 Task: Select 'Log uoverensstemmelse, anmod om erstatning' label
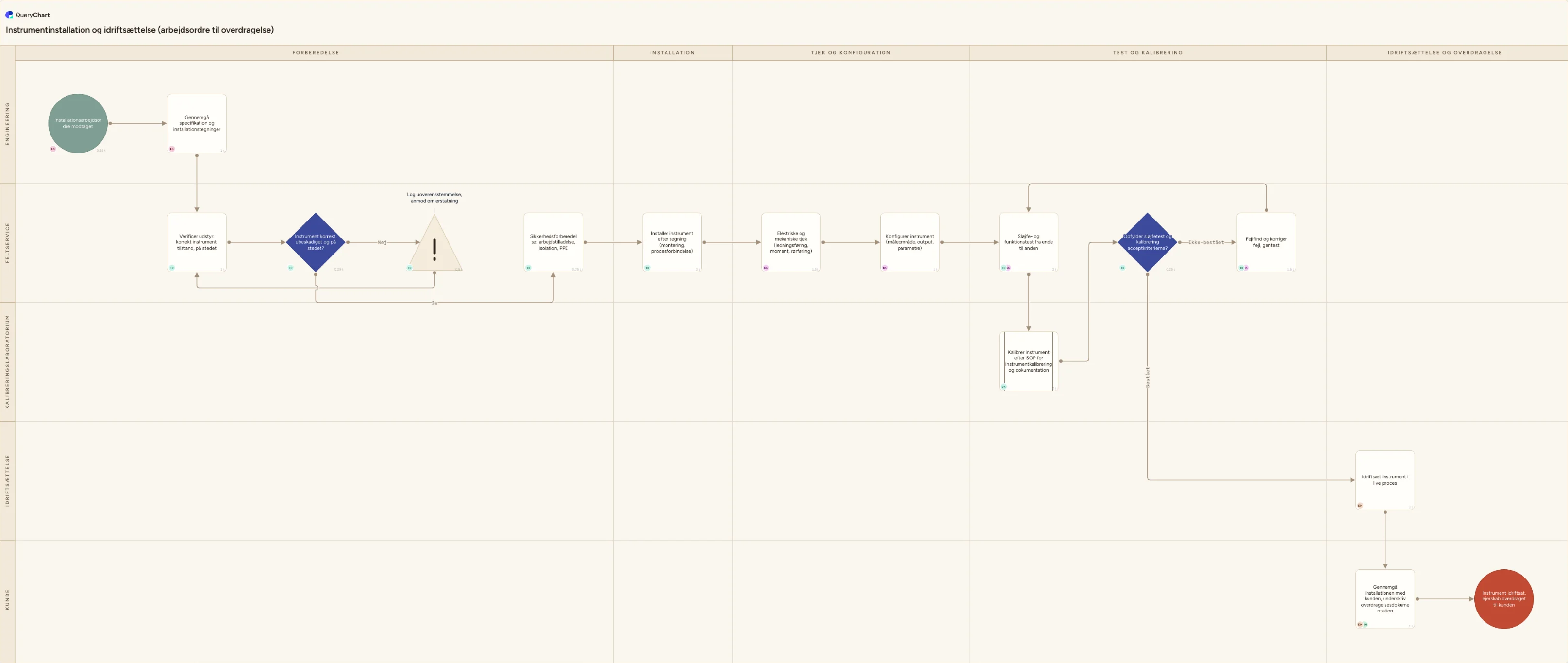point(434,198)
